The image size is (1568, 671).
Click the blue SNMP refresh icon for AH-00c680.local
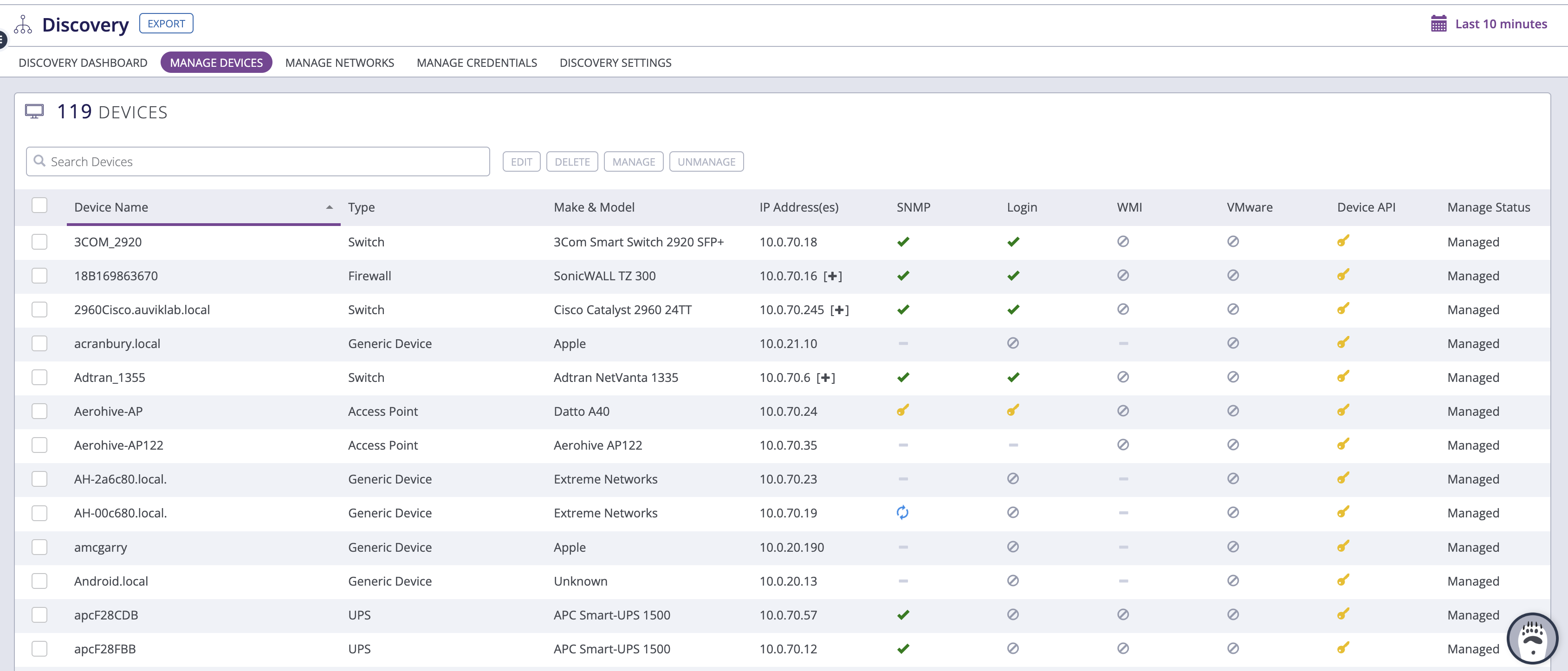coord(903,512)
